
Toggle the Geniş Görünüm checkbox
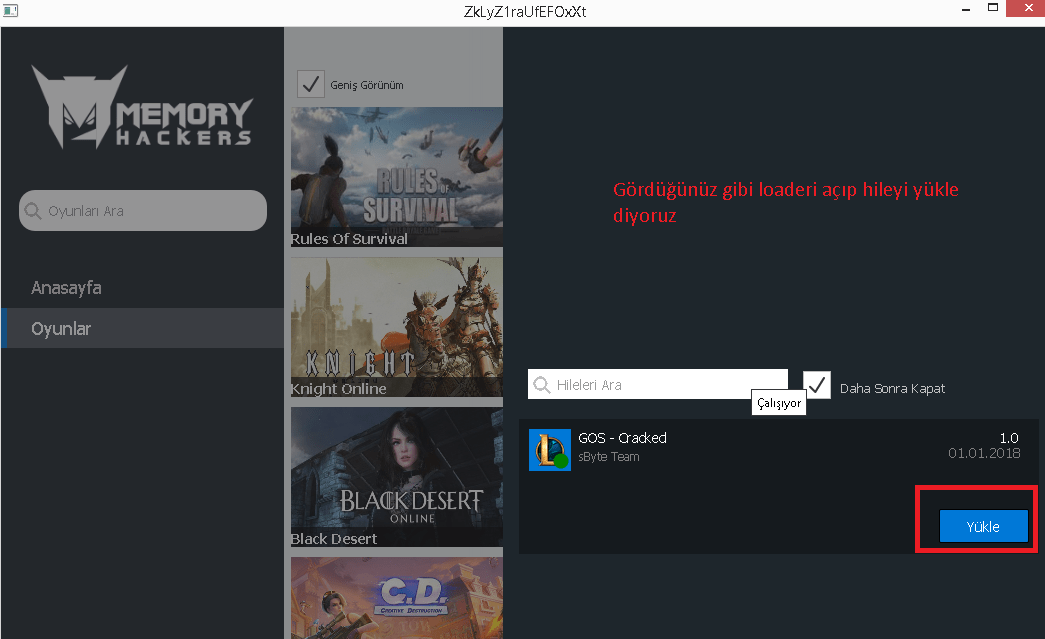(x=311, y=85)
